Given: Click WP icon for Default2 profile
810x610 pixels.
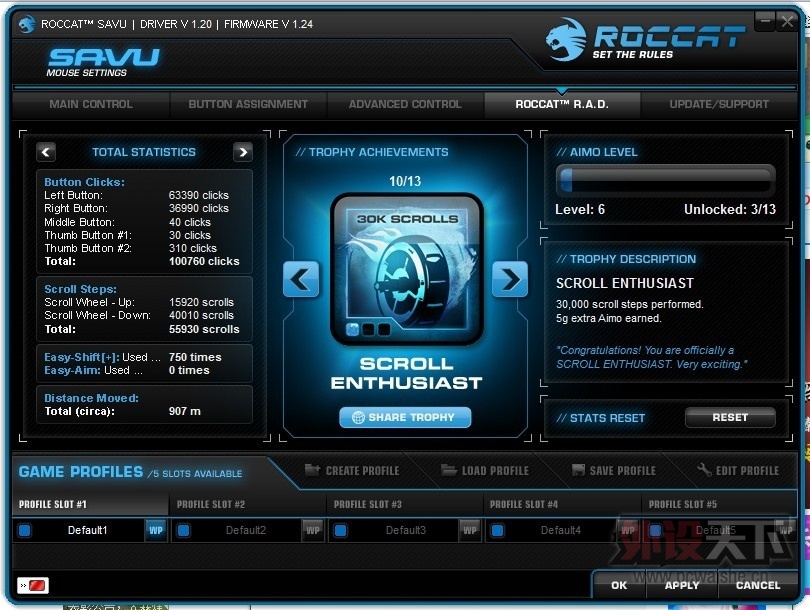Looking at the screenshot, I should (313, 530).
